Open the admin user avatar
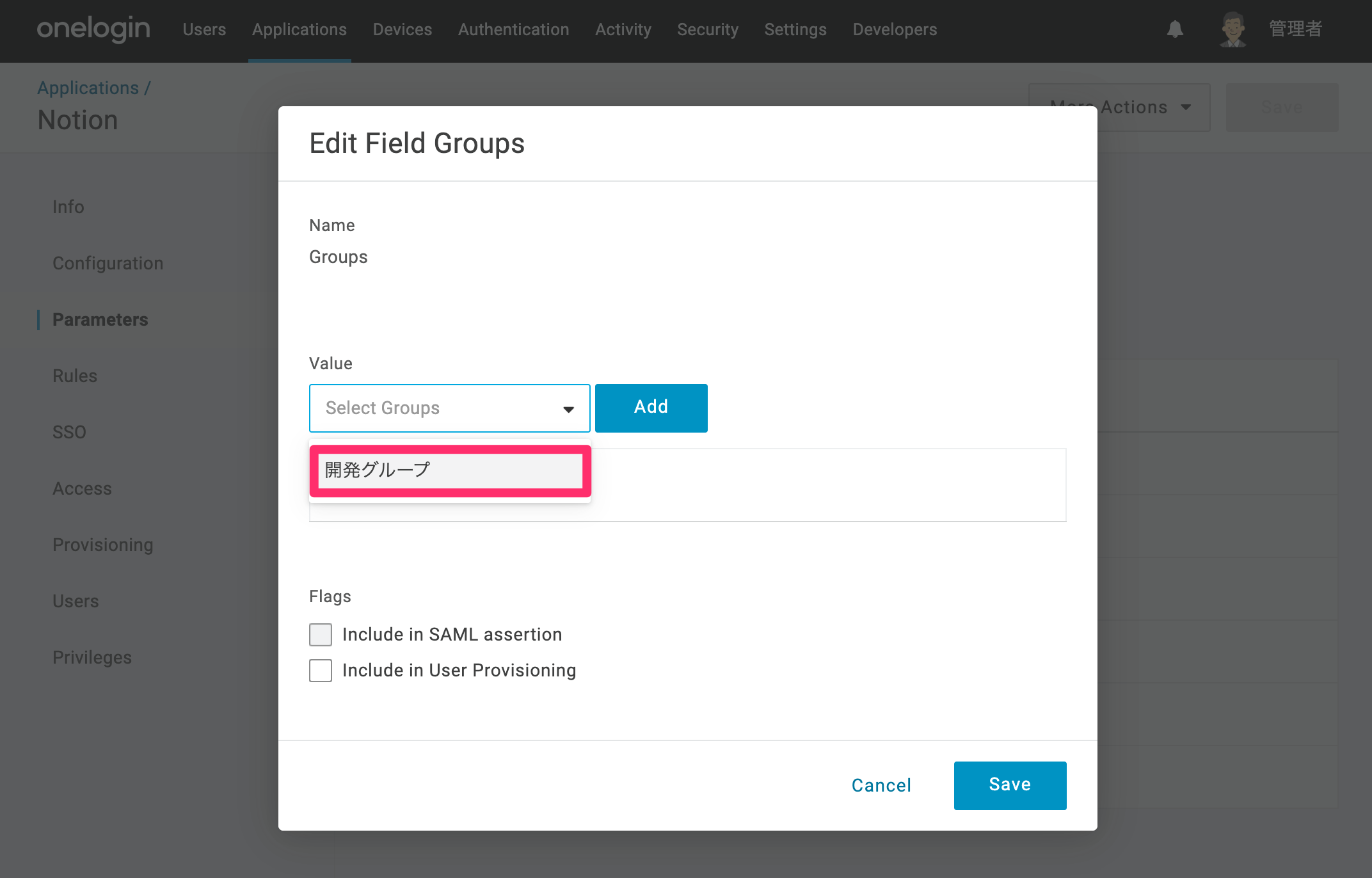 coord(1233,29)
